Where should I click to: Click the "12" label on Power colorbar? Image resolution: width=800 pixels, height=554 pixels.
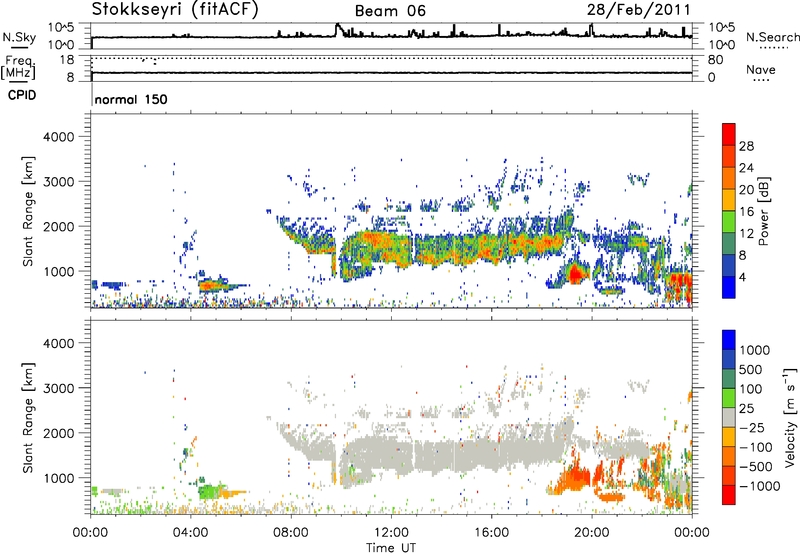746,234
